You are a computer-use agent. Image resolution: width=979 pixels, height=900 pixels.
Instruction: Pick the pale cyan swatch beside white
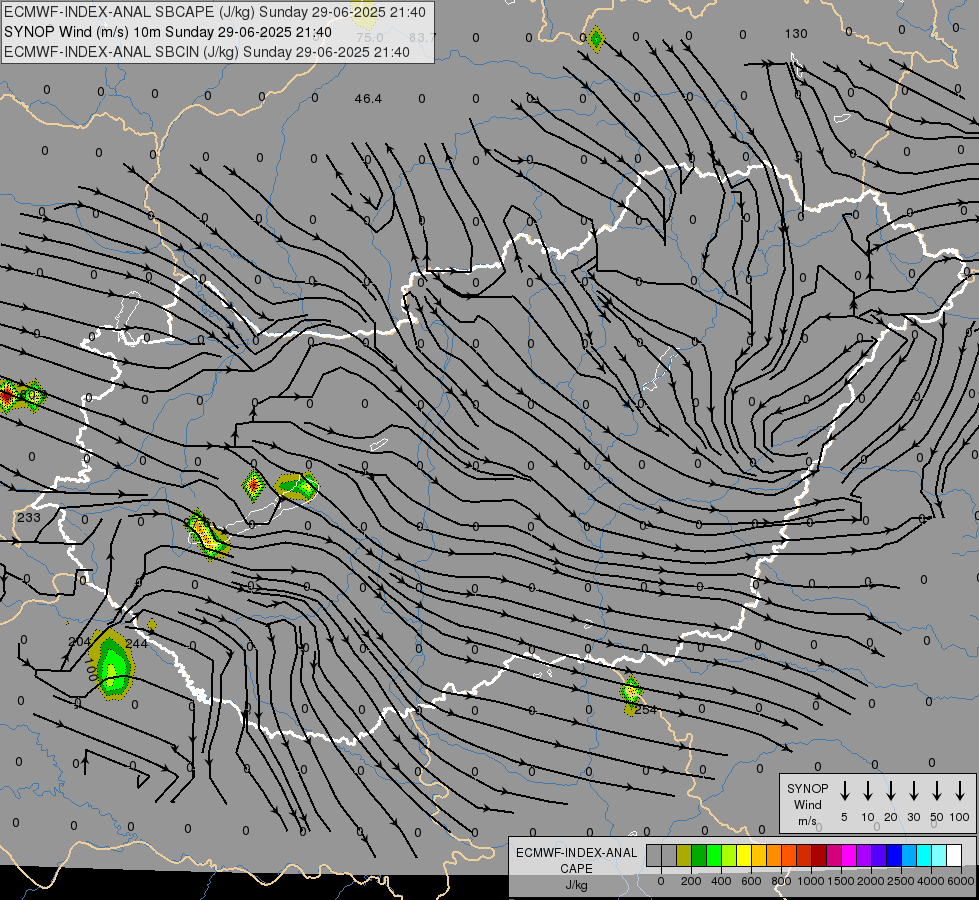coord(938,856)
